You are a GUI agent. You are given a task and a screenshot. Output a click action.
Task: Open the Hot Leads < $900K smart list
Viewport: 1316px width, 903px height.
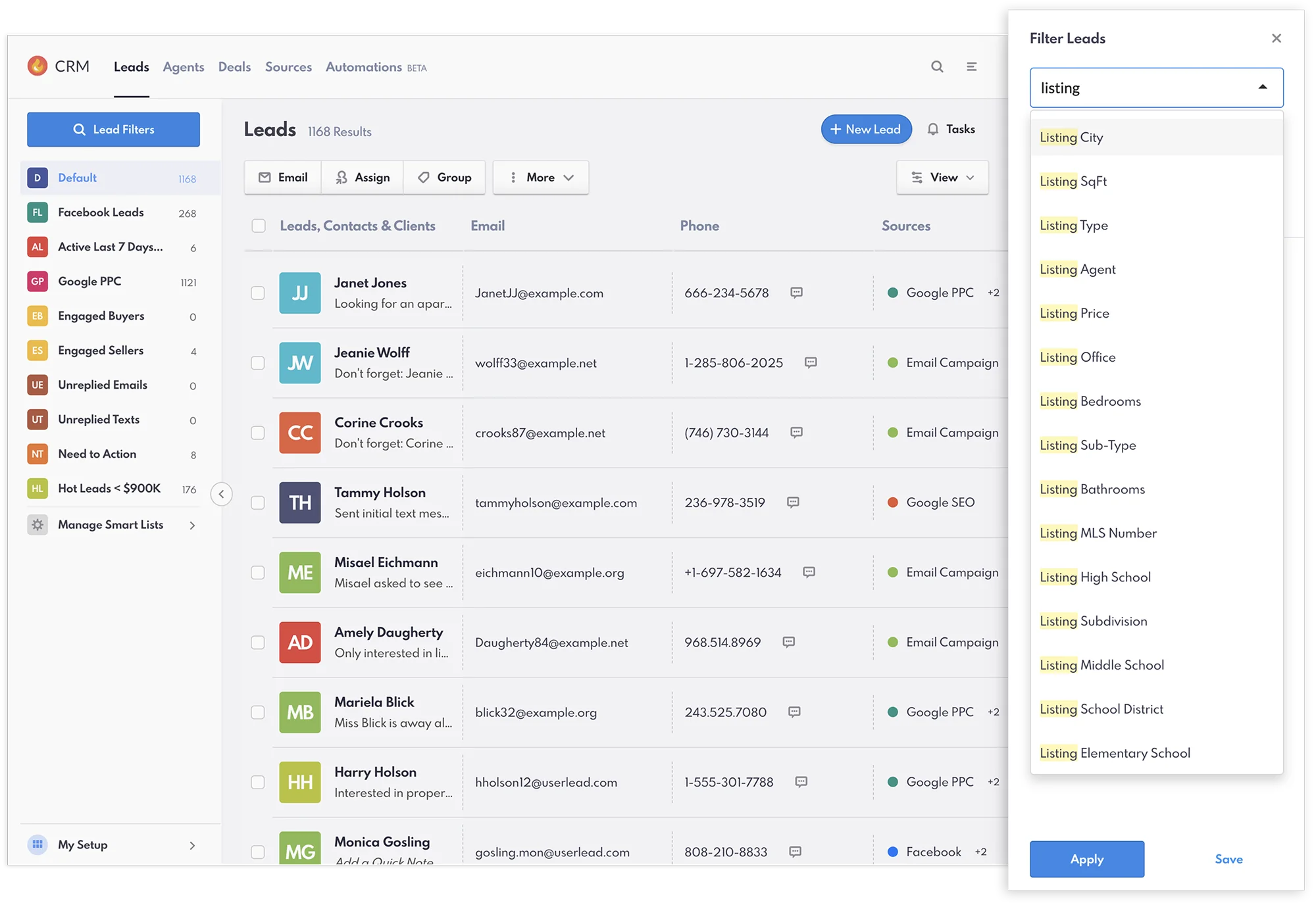[109, 489]
